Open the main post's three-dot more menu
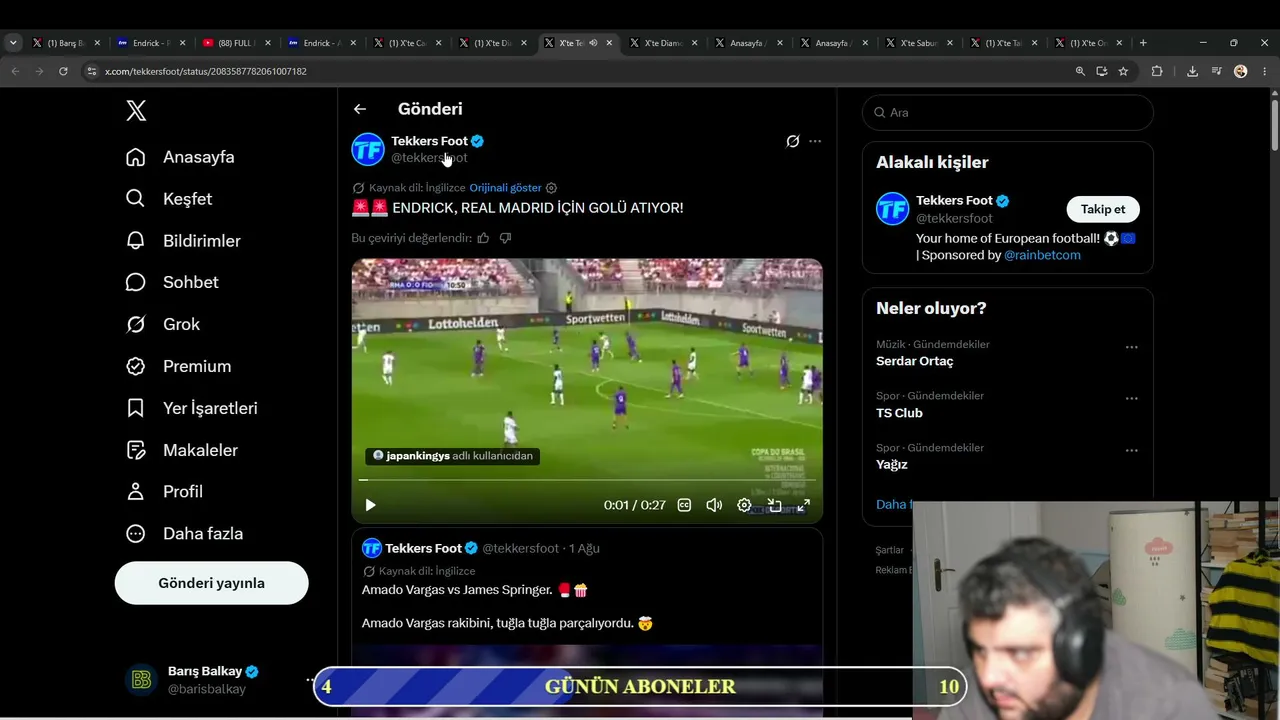1280x720 pixels. click(x=815, y=141)
